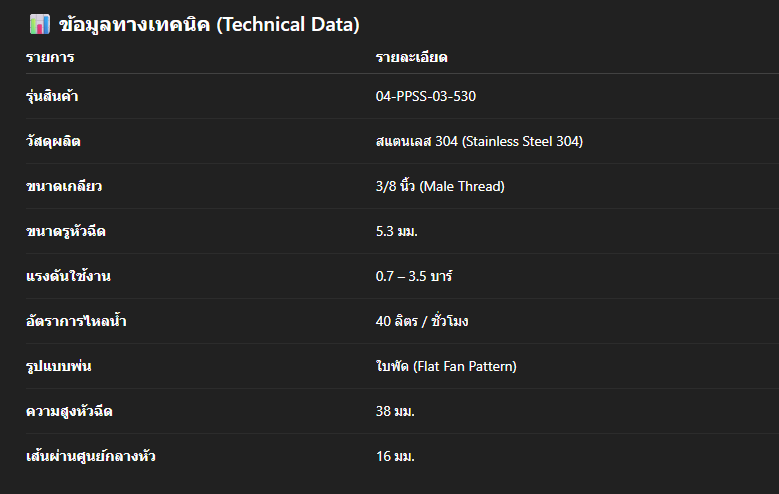The image size is (779, 494).
Task: Click the 16 มม. head diameter value
Action: pyautogui.click(x=395, y=457)
